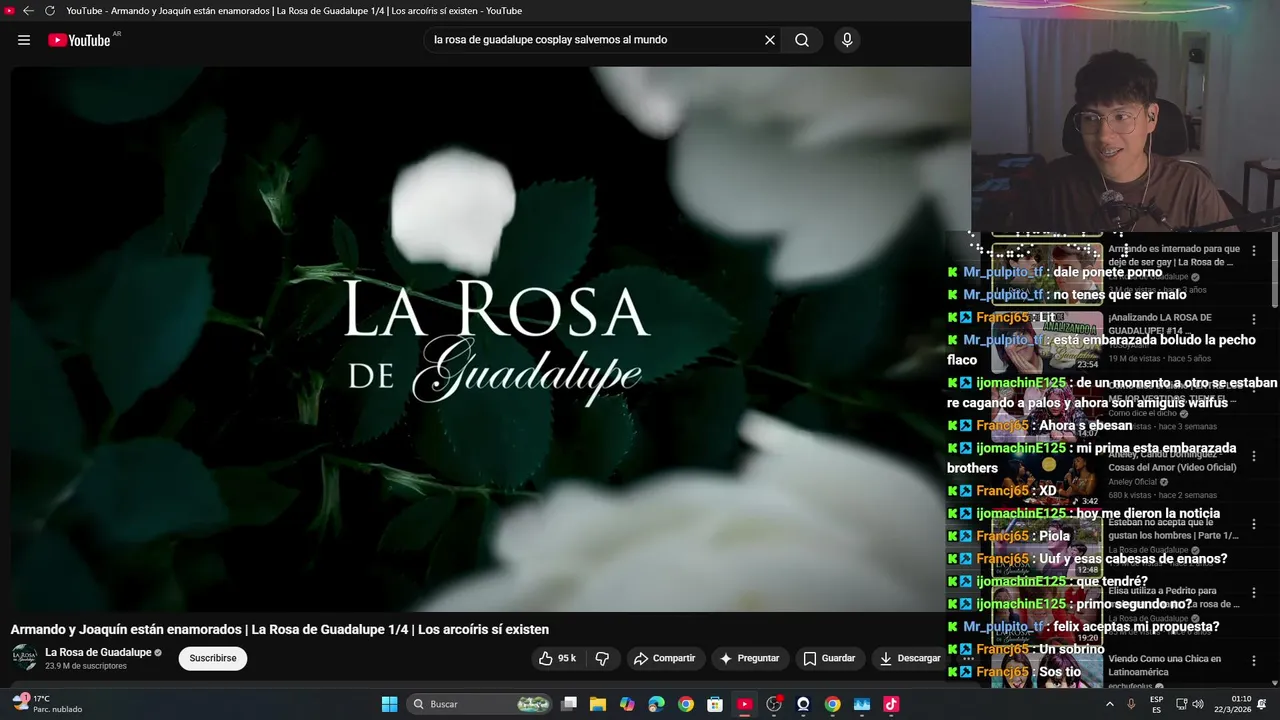Open 'Viendo Como una Chica en Latinoamérica' video
Image resolution: width=1280 pixels, height=720 pixels.
click(1165, 665)
